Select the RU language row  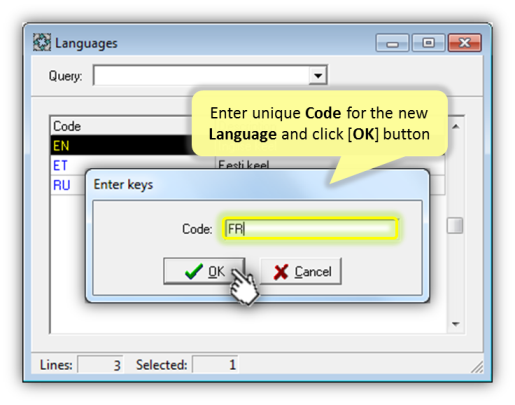coord(67,185)
